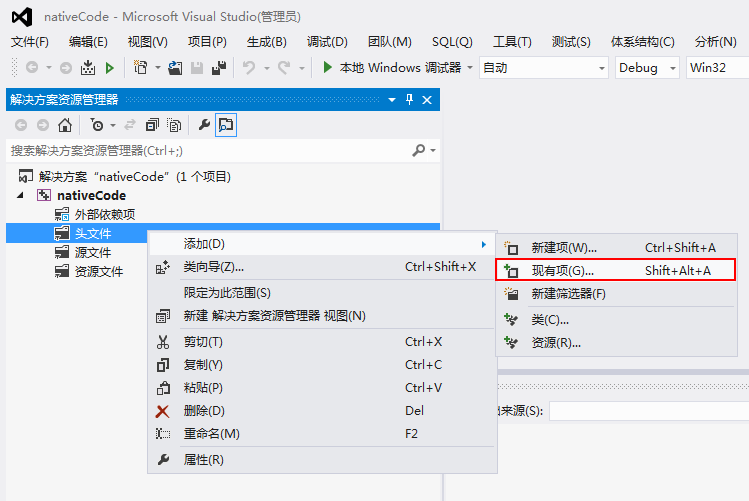Image resolution: width=749 pixels, height=501 pixels.
Task: Click the Open File toolbar icon
Action: tap(175, 68)
